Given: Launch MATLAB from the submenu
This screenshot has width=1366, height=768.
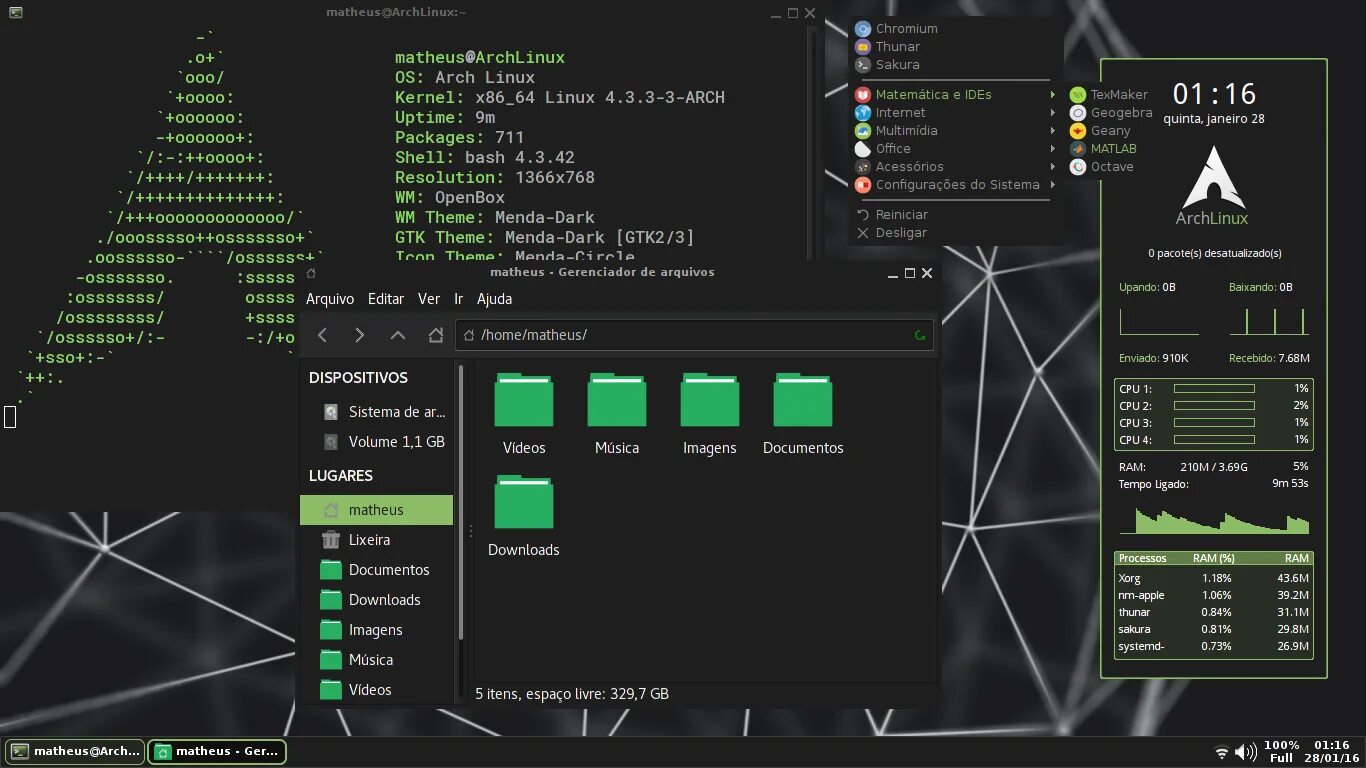Looking at the screenshot, I should coord(1104,149).
